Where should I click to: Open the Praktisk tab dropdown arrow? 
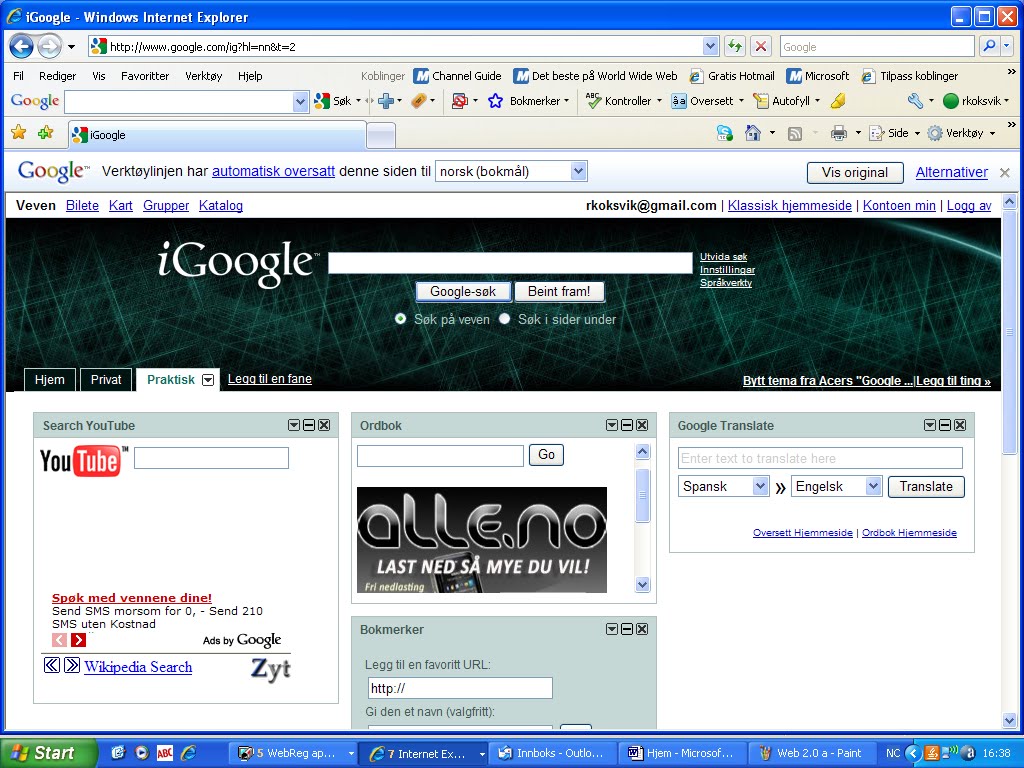tap(208, 380)
